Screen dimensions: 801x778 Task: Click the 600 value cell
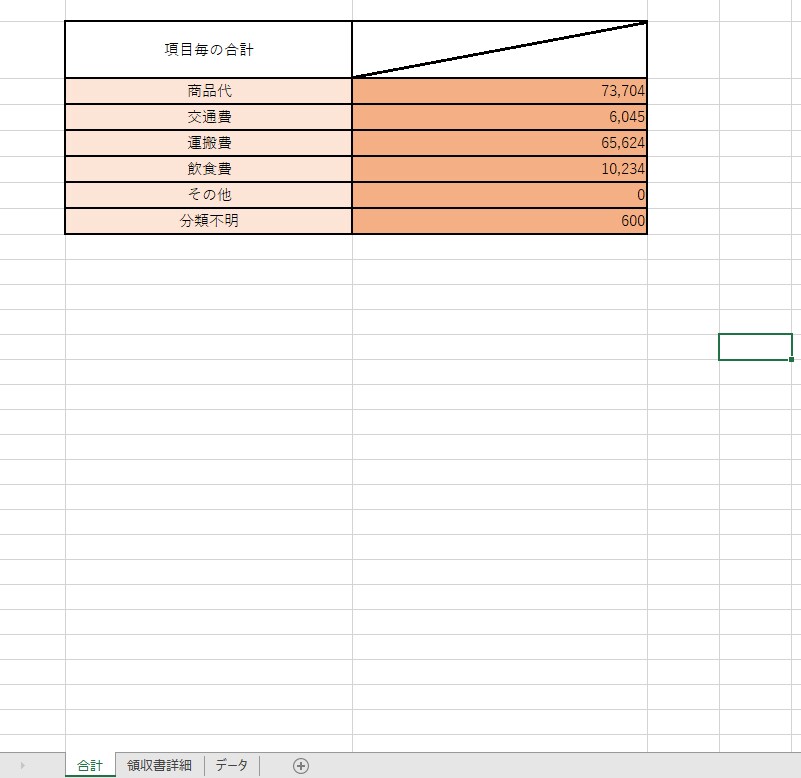coord(500,221)
